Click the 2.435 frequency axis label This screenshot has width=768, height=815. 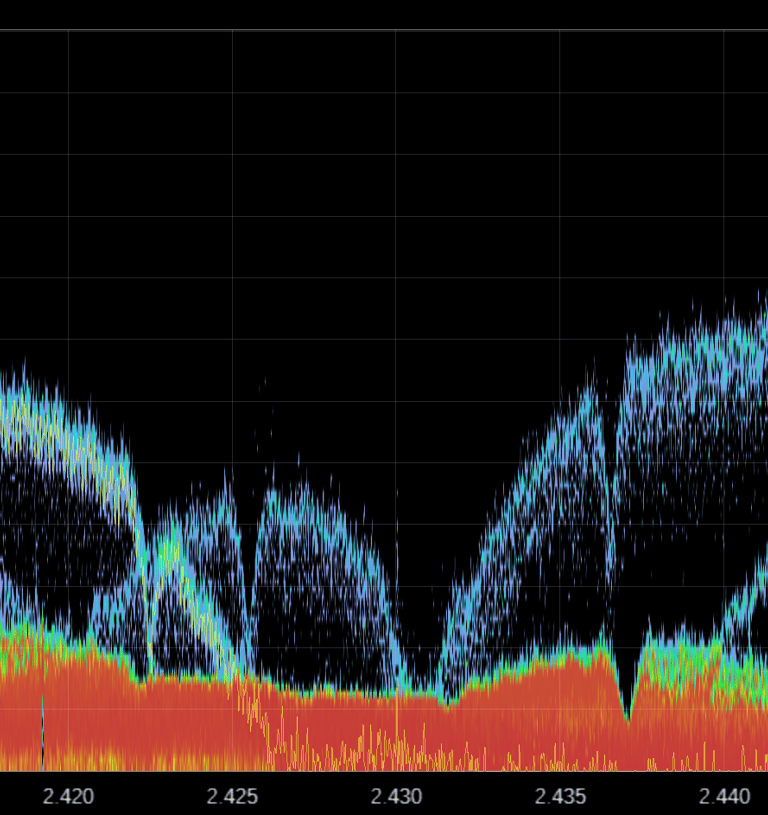(x=560, y=796)
